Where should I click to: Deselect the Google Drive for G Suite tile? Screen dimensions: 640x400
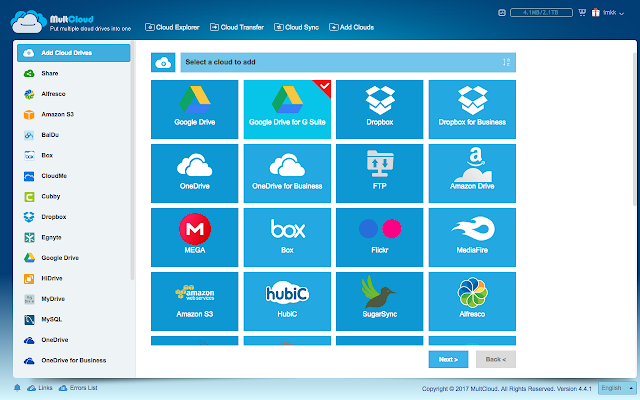(287, 109)
